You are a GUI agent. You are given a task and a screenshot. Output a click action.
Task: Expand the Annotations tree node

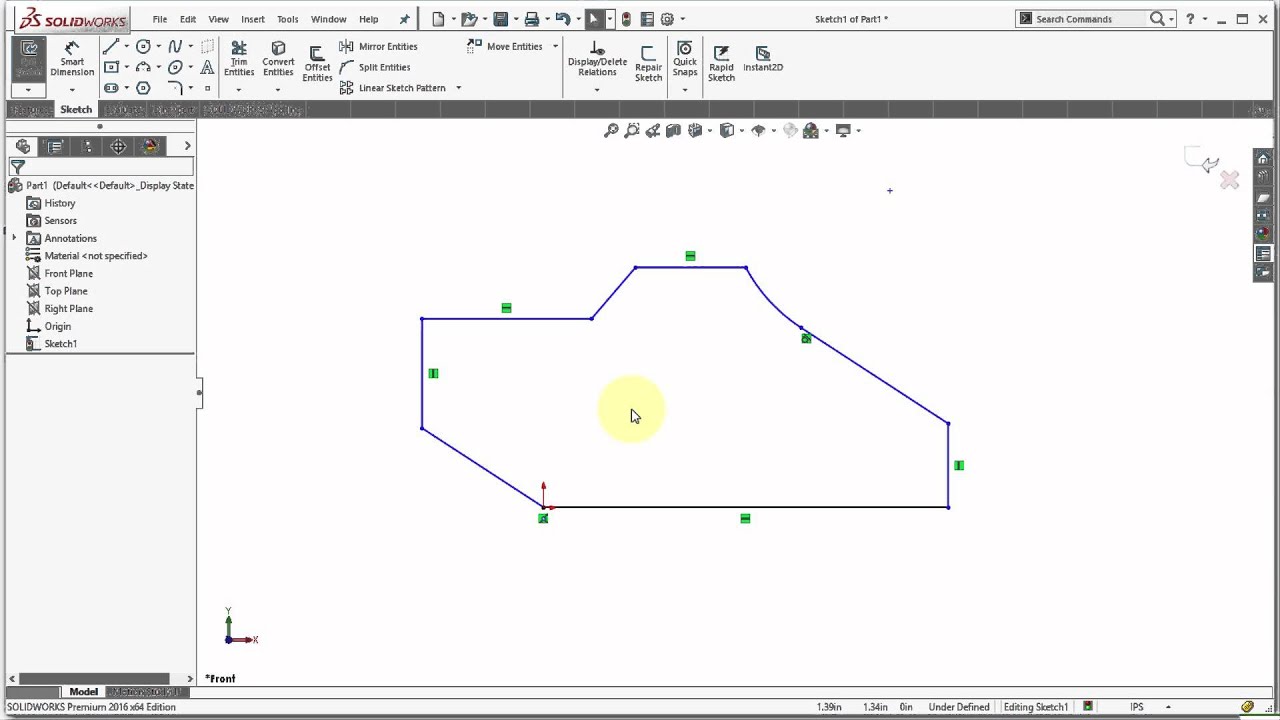pyautogui.click(x=14, y=238)
